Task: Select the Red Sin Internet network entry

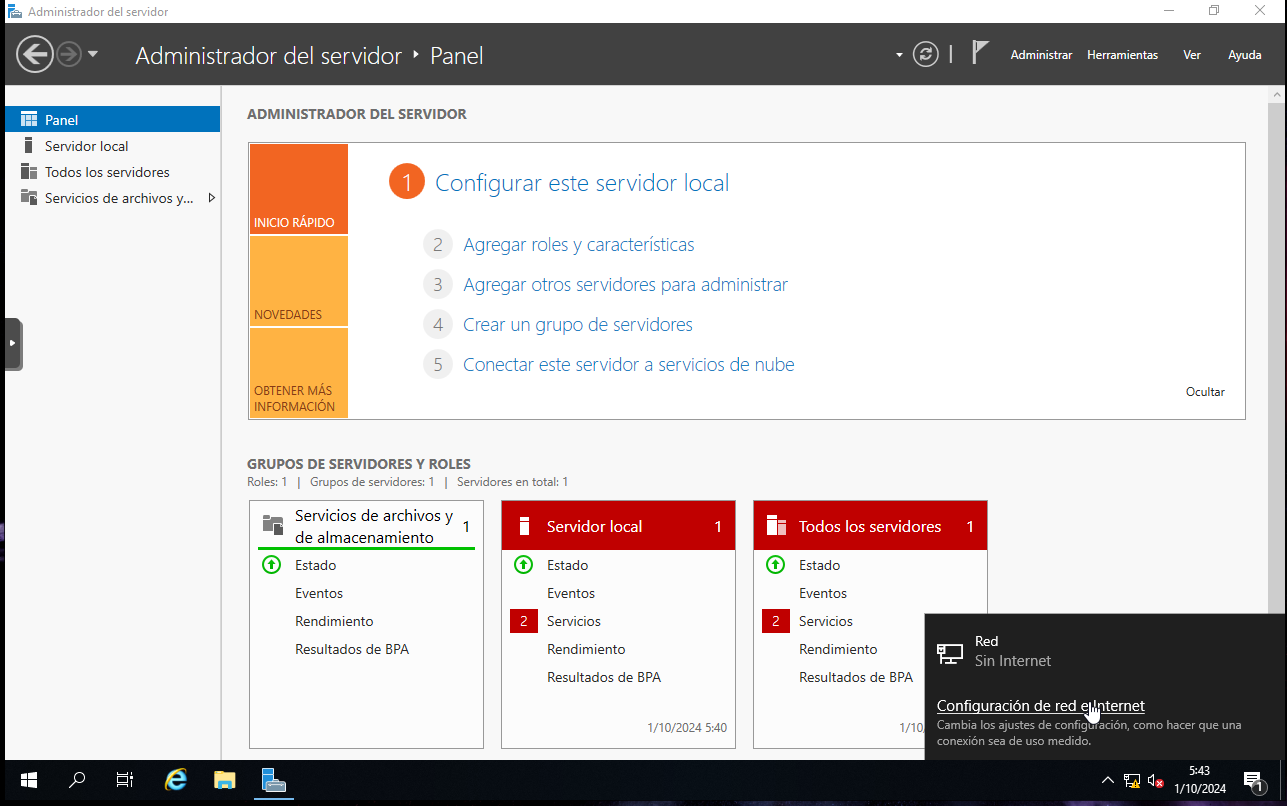Action: (x=1105, y=651)
